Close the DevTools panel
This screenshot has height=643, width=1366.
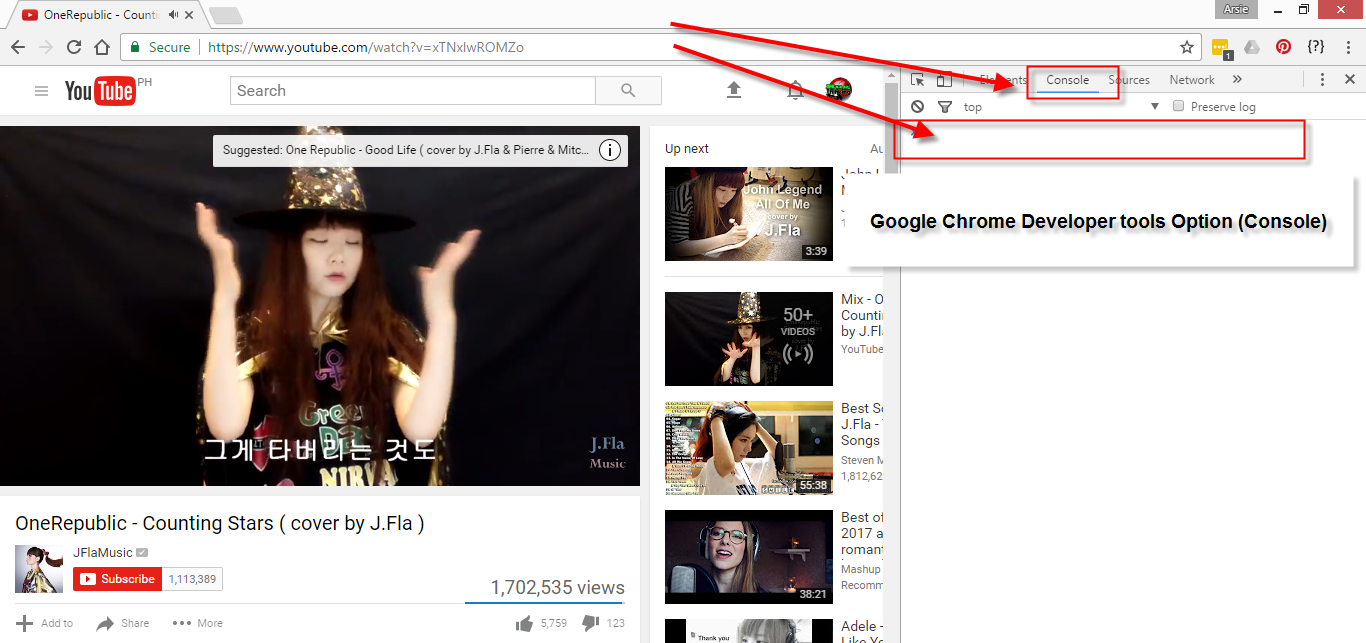coord(1349,80)
